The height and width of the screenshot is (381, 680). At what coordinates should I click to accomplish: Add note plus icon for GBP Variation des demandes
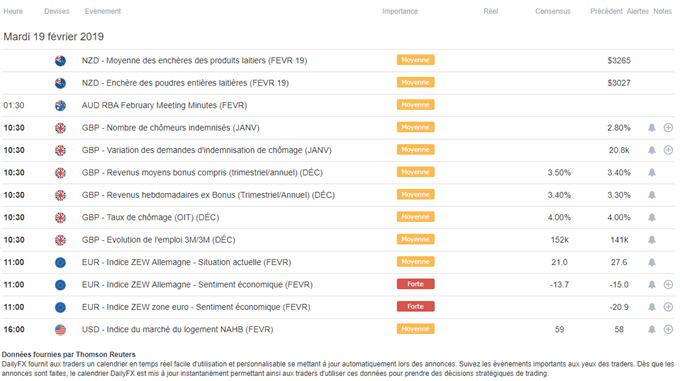tap(668, 150)
